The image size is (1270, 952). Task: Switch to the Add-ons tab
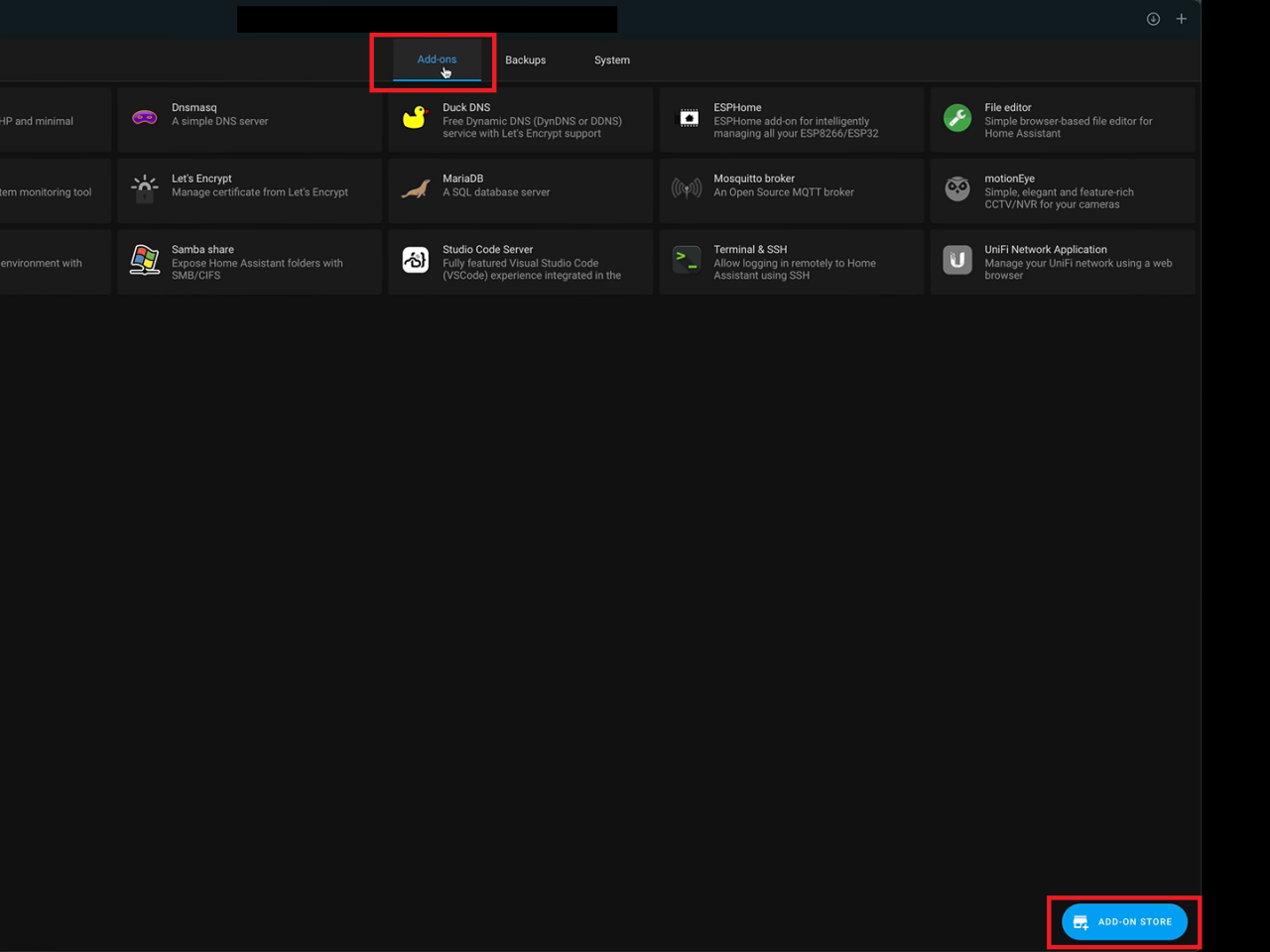(x=437, y=59)
